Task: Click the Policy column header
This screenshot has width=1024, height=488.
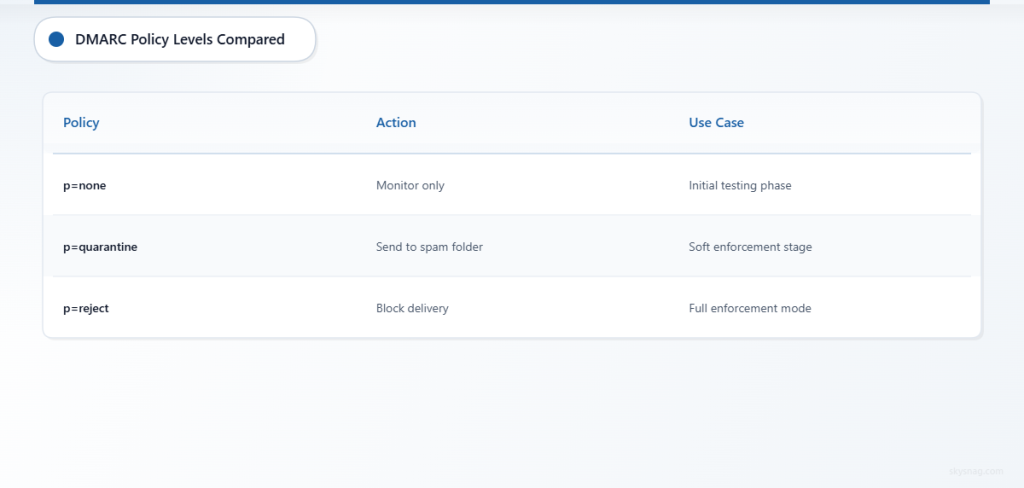Action: [81, 122]
